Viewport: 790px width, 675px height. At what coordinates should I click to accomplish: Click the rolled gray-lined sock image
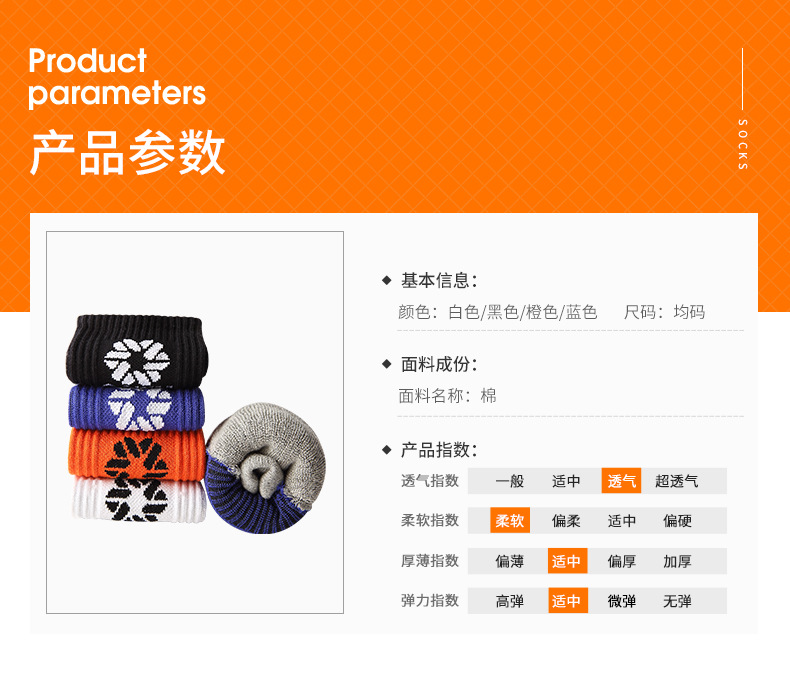coord(266,468)
